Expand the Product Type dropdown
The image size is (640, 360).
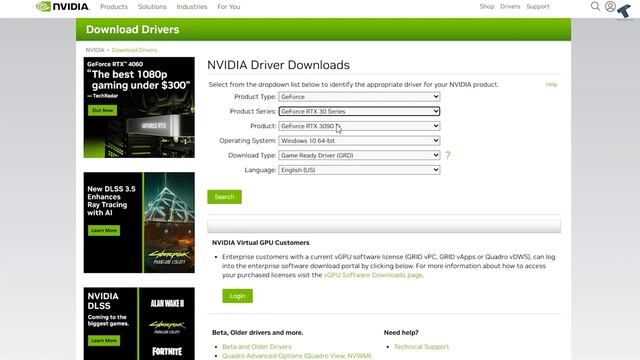pyautogui.click(x=359, y=97)
